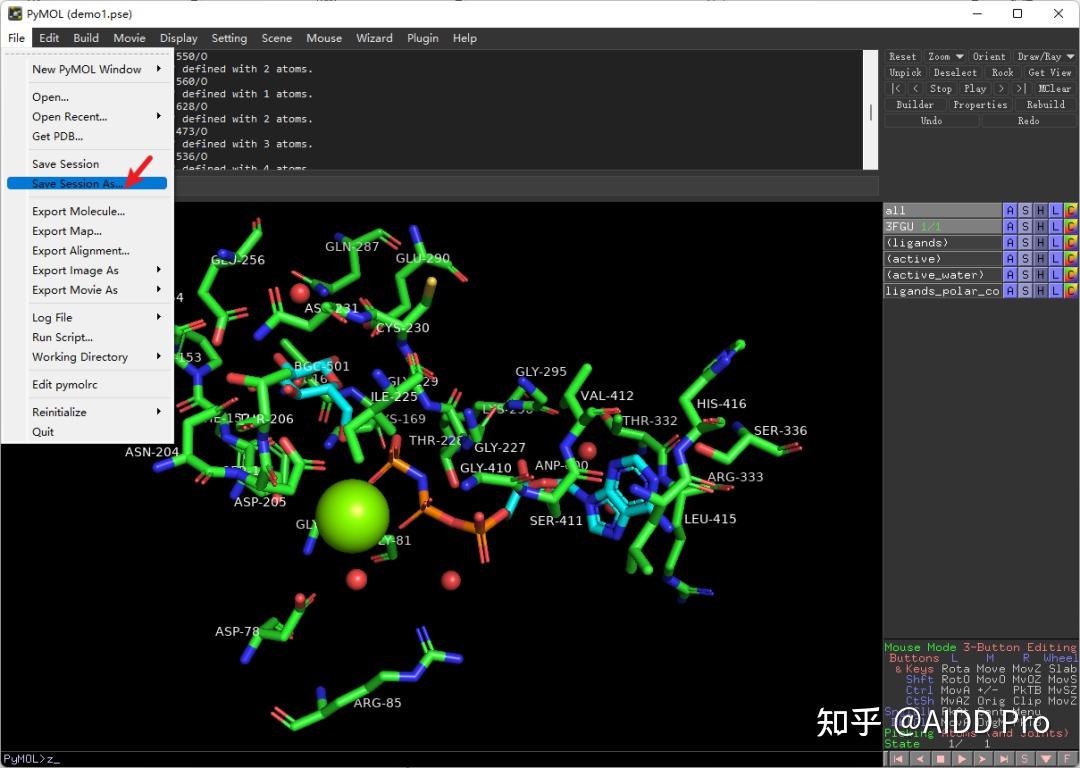Open the Color menu for the all row
This screenshot has width=1080, height=768.
[x=1071, y=211]
